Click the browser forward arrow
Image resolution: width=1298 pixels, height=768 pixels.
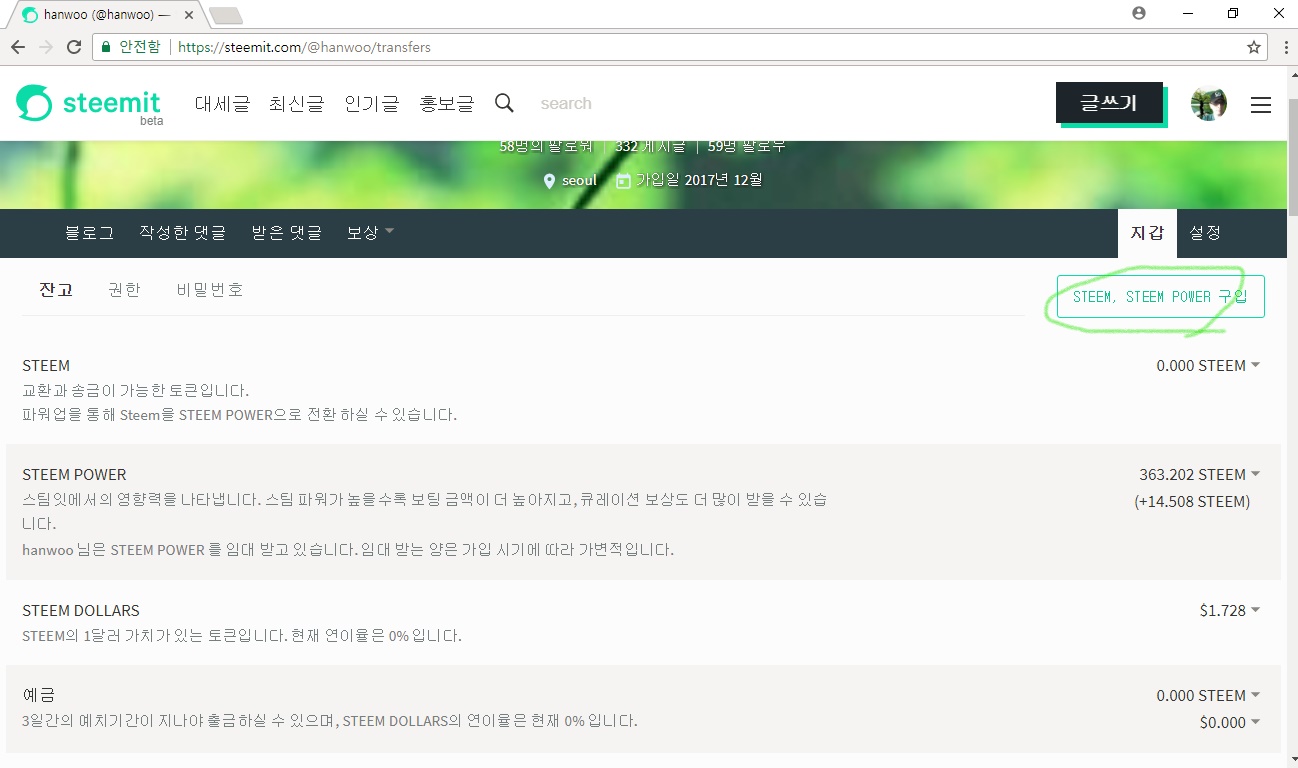tap(46, 47)
